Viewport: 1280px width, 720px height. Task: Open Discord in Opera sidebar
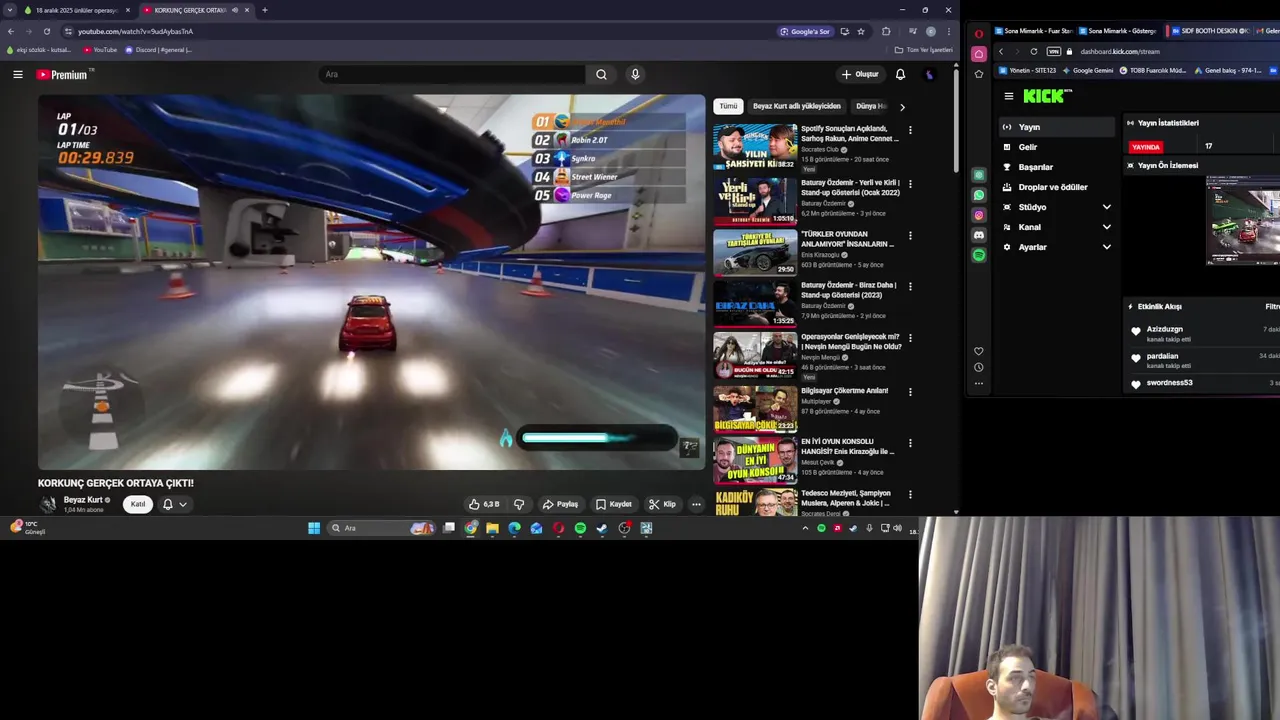coord(979,235)
